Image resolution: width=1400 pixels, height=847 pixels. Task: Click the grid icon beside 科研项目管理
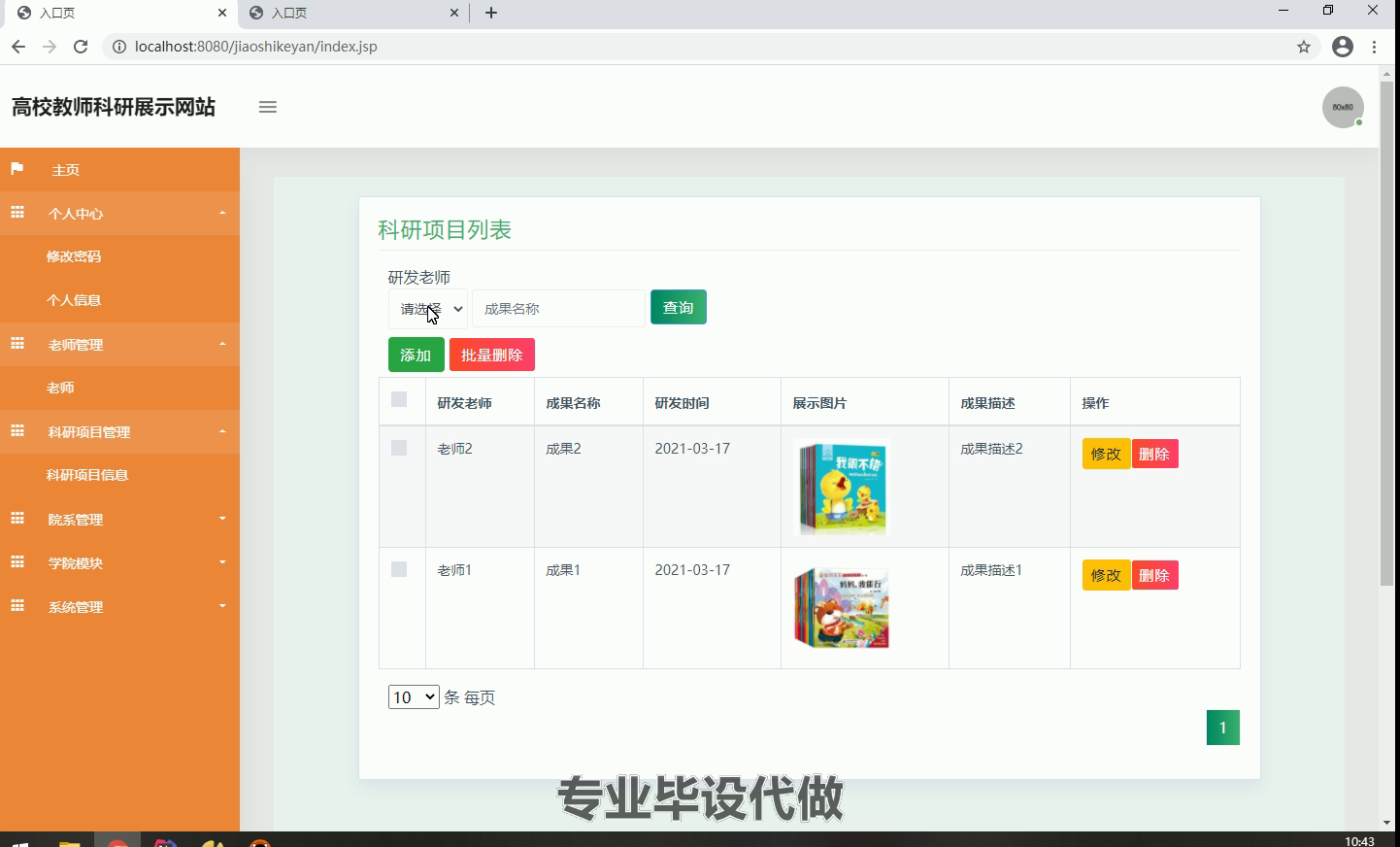[17, 430]
